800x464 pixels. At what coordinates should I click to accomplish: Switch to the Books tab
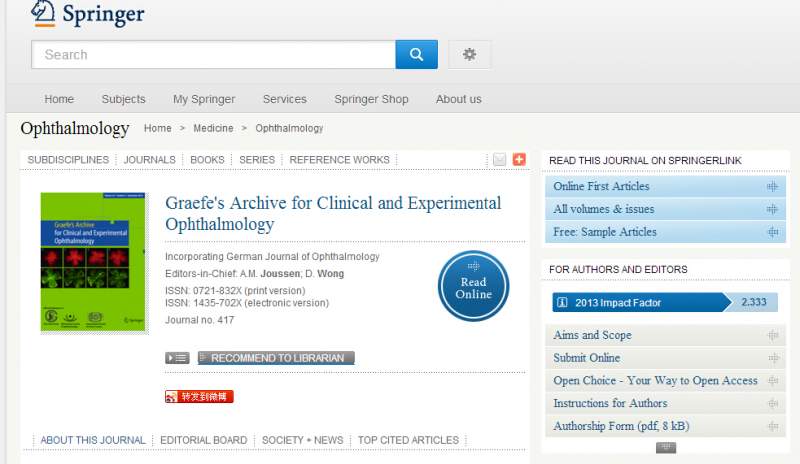tap(207, 160)
